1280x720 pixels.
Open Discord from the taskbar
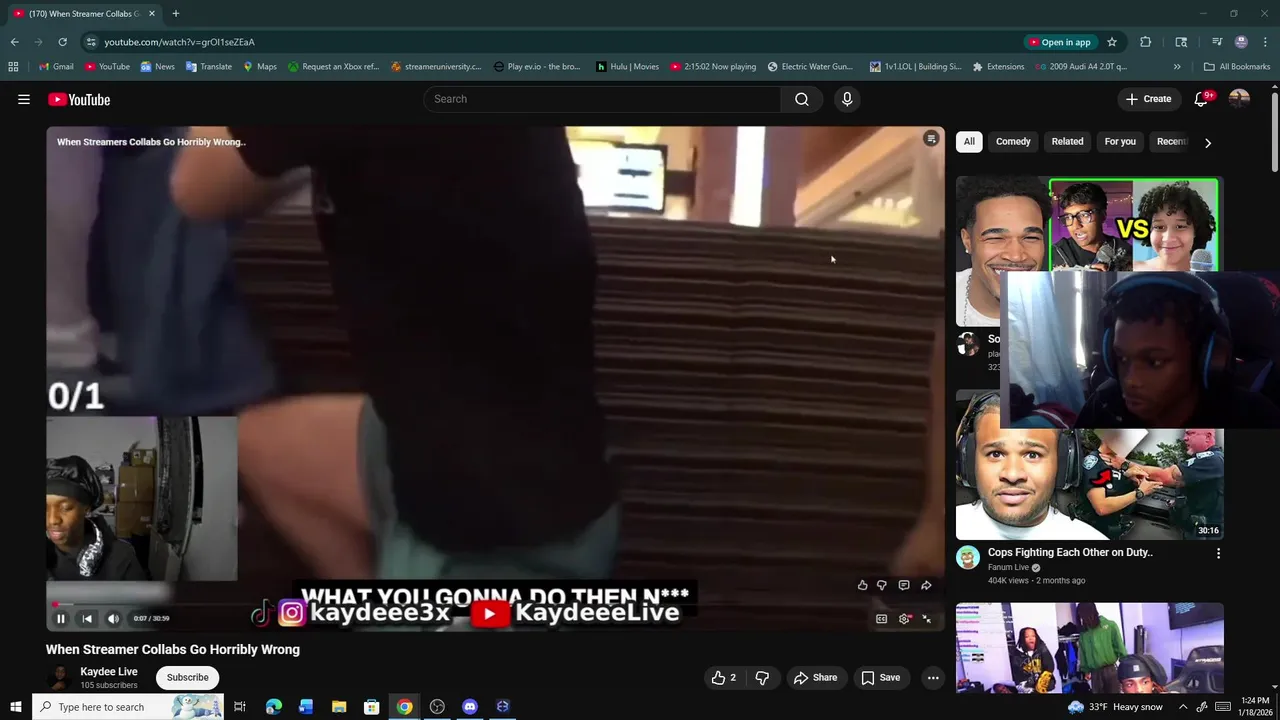point(470,707)
